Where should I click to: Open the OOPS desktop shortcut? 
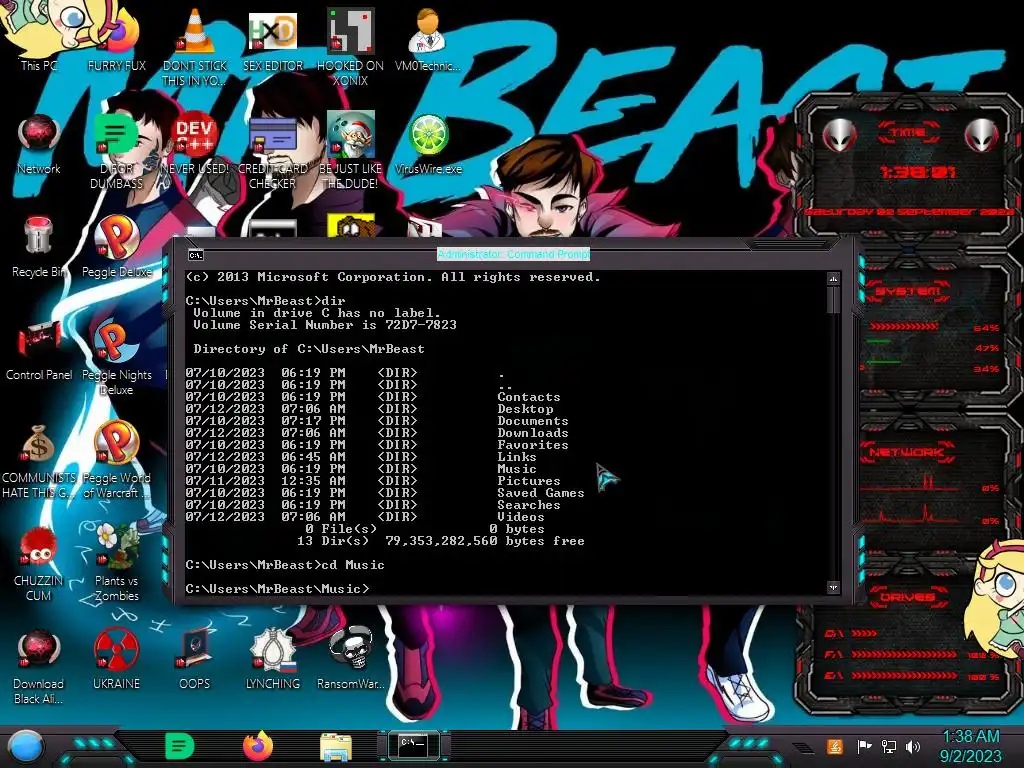tap(195, 660)
